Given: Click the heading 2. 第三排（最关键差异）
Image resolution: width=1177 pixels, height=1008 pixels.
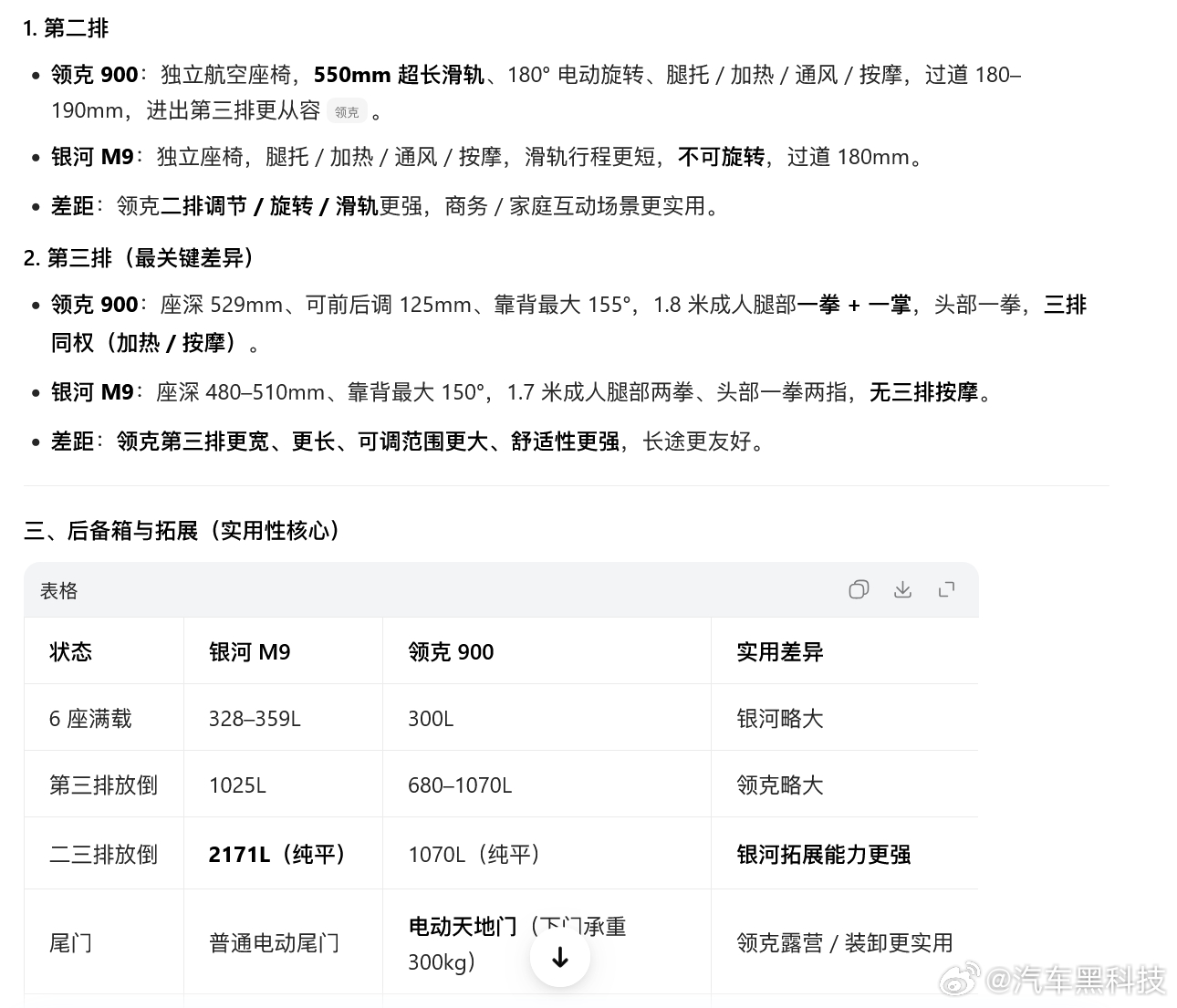Looking at the screenshot, I should [138, 258].
